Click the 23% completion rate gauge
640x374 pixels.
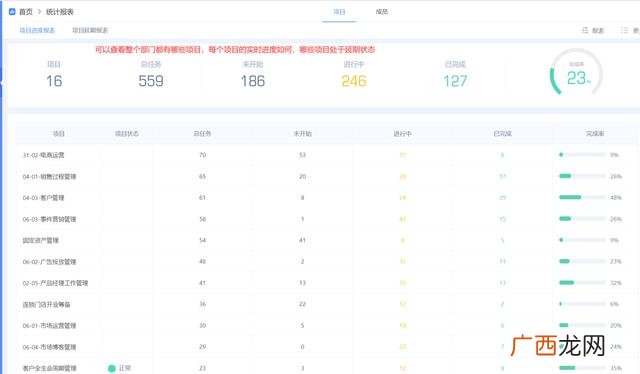[576, 73]
